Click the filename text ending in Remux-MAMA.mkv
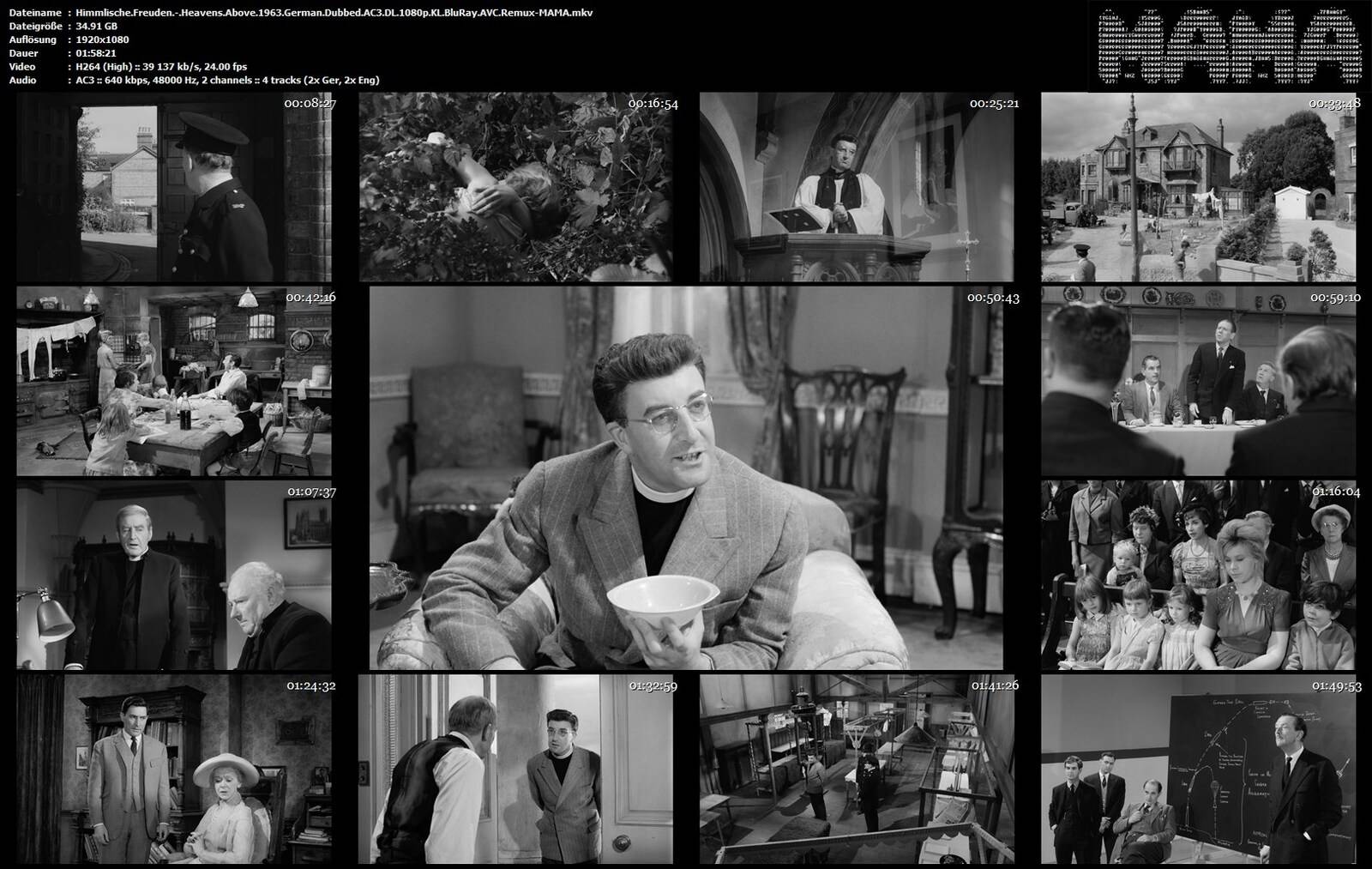Image resolution: width=1372 pixels, height=869 pixels. pos(334,13)
